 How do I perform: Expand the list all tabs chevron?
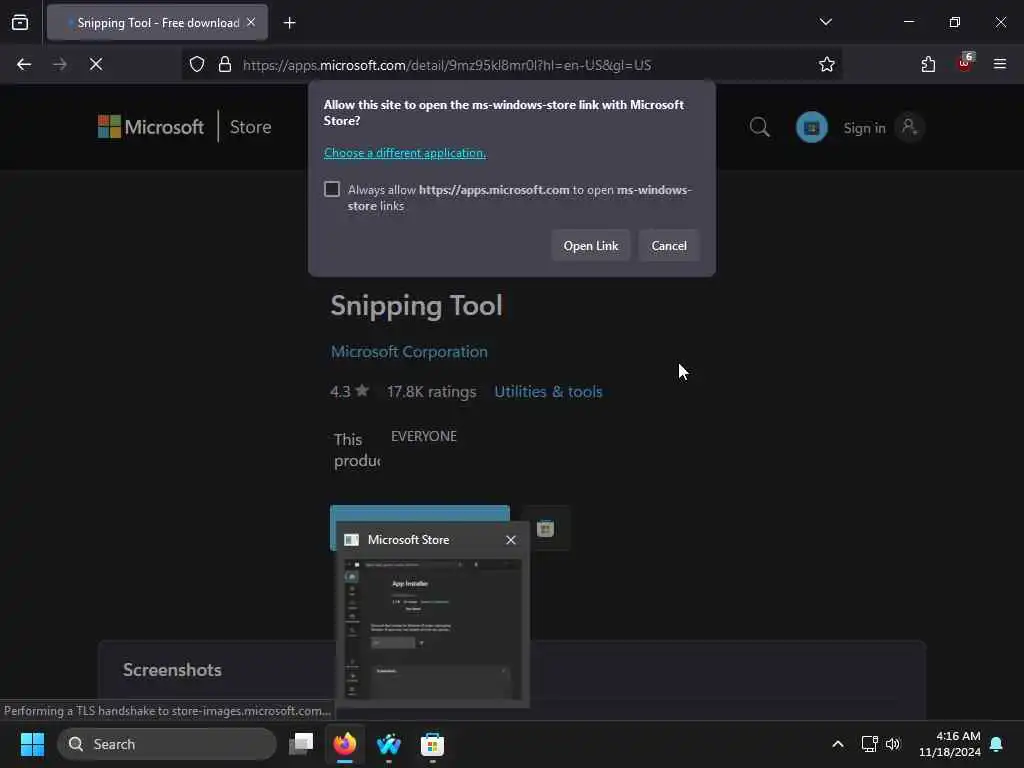point(825,22)
